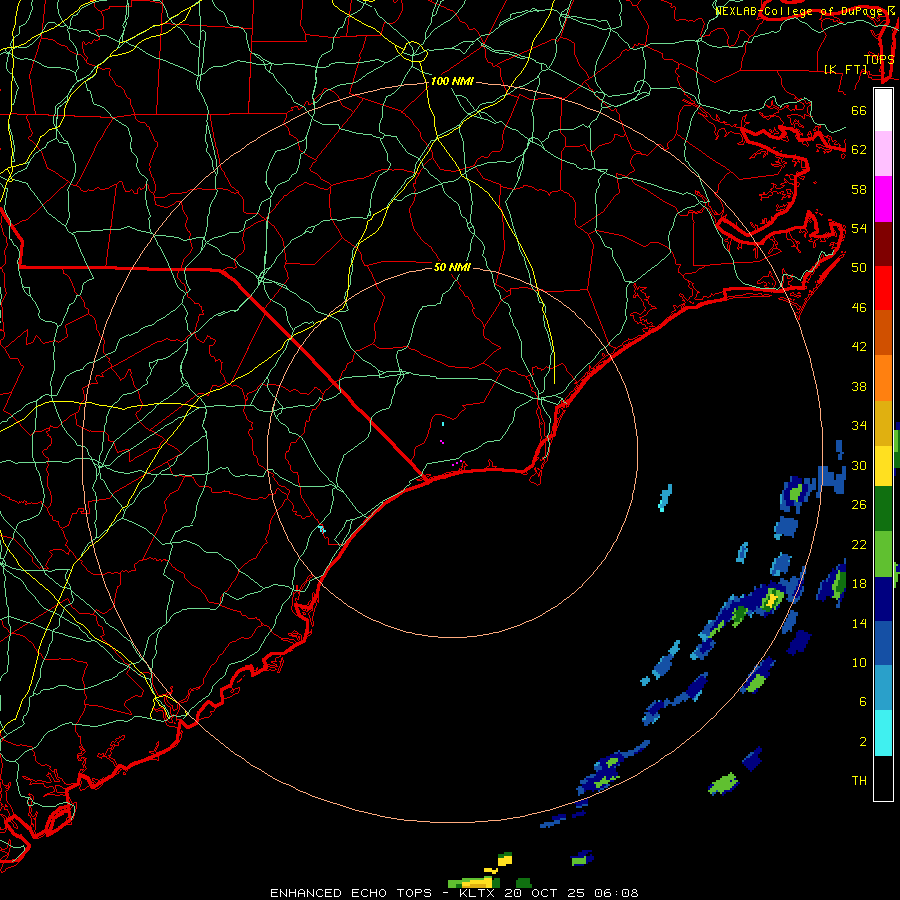Image resolution: width=900 pixels, height=900 pixels.
Task: Click the 66 legend value label
Action: click(x=859, y=110)
